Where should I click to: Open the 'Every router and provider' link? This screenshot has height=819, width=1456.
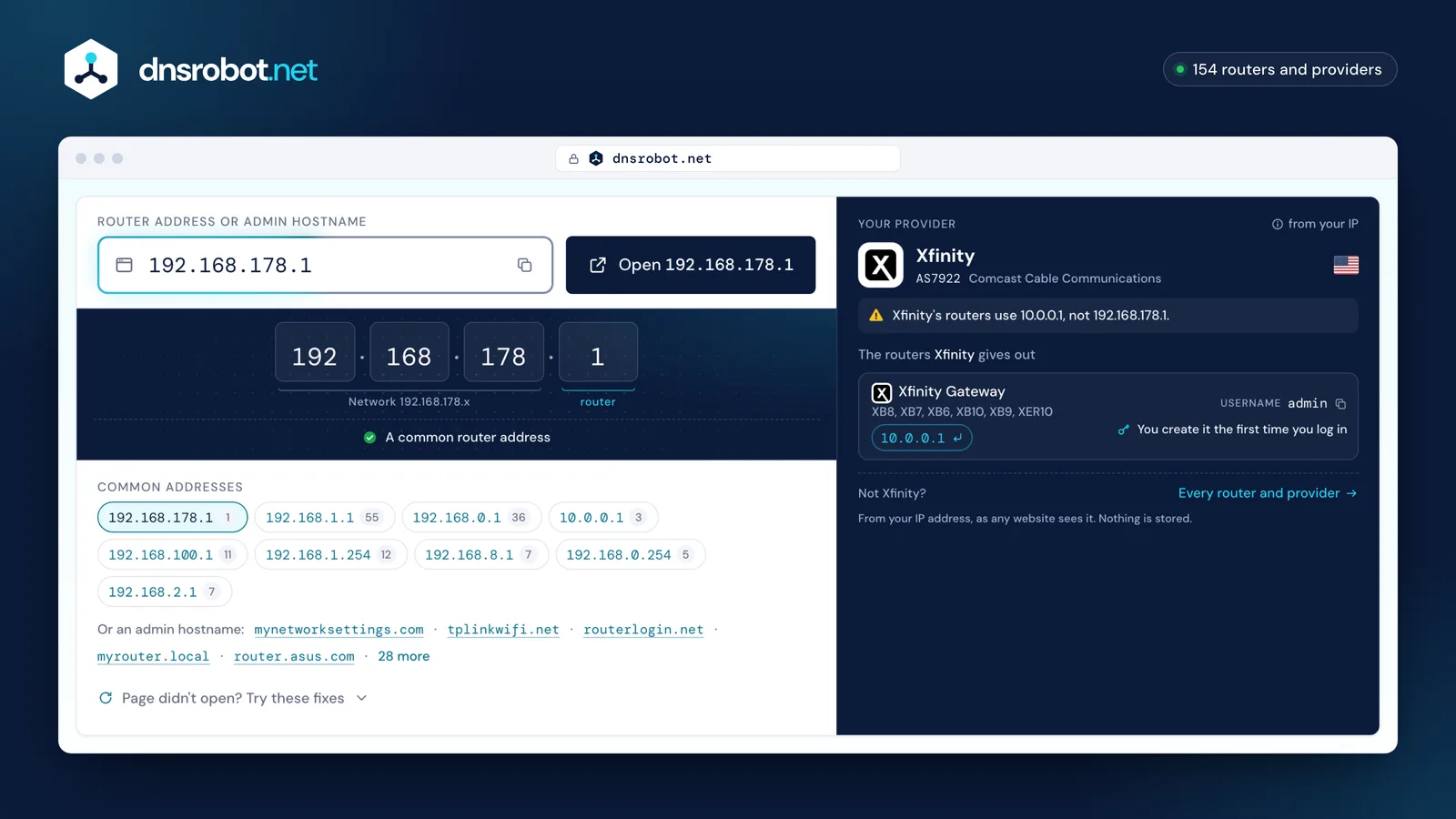tap(1268, 493)
